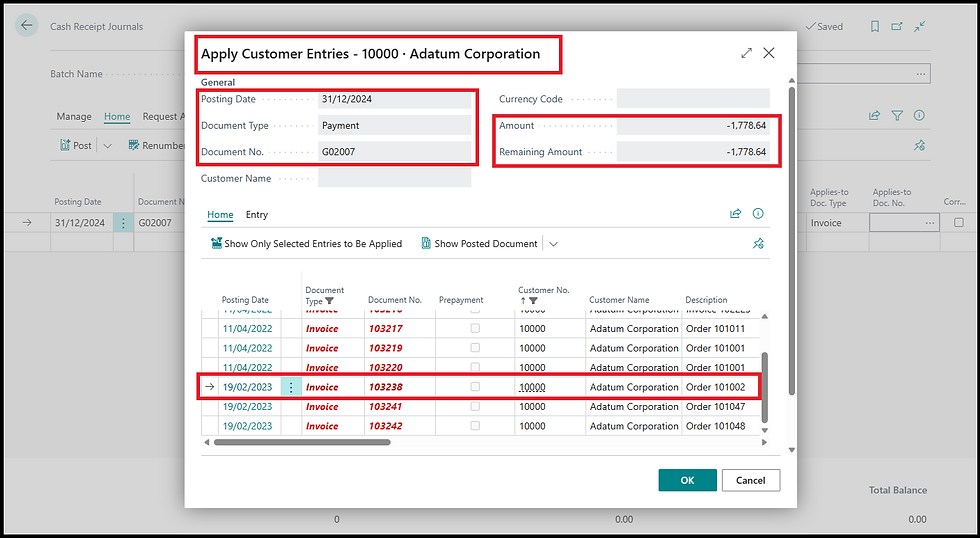This screenshot has height=538, width=980.
Task: Click the pin icon in the journal action bar
Action: (x=919, y=146)
